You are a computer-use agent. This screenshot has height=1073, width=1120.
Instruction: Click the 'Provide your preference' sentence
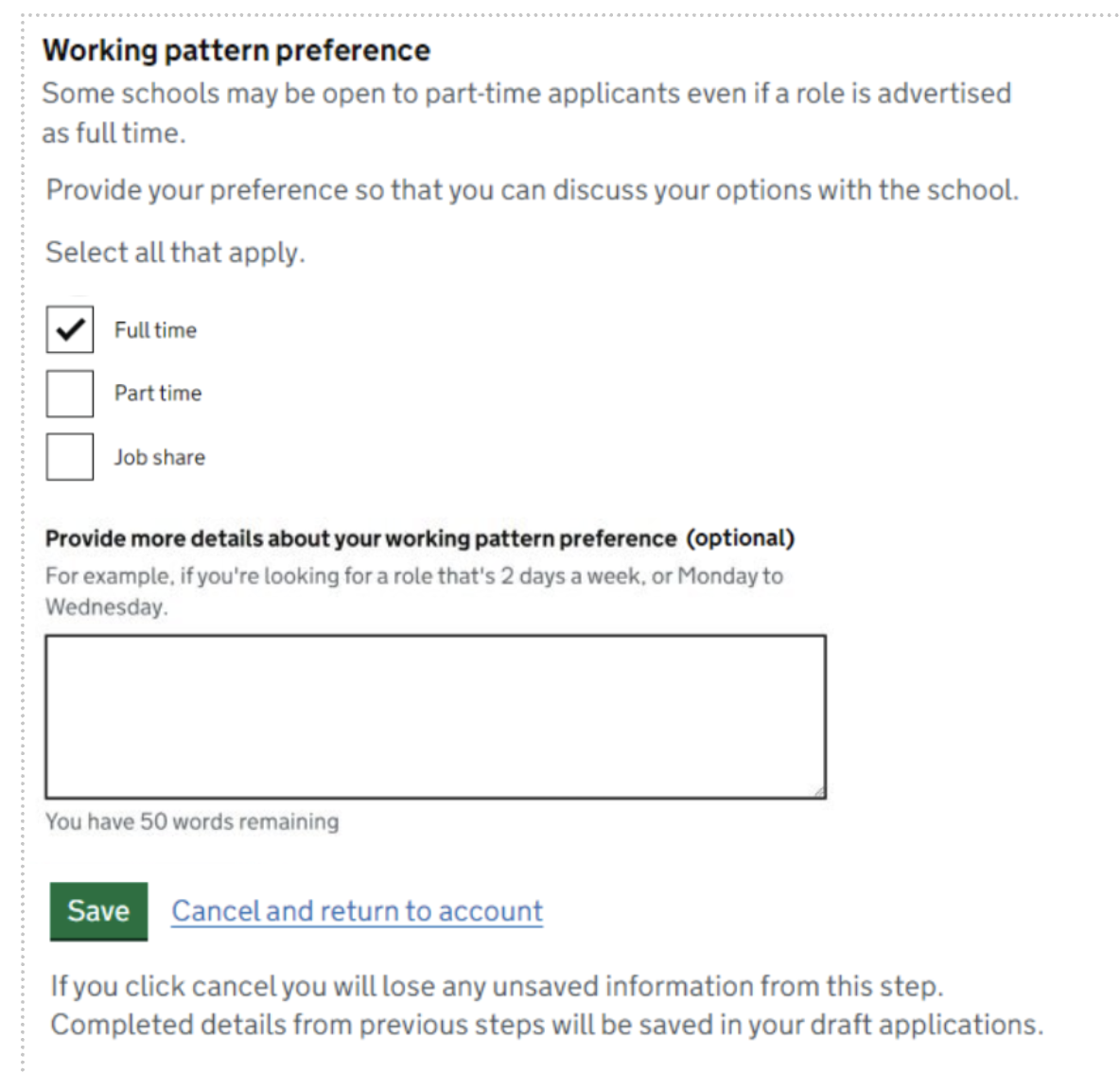[x=532, y=190]
